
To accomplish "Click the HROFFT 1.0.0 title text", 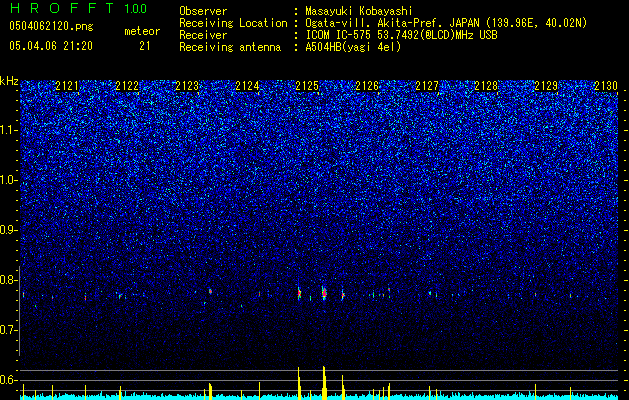I will [78, 8].
